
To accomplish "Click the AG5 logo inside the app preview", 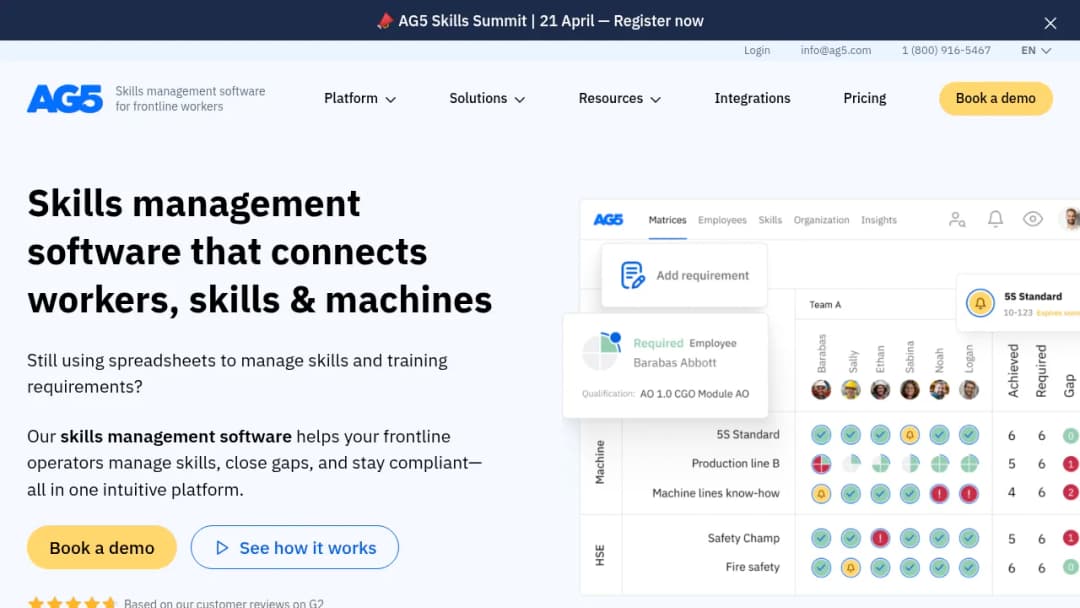I will pos(608,220).
